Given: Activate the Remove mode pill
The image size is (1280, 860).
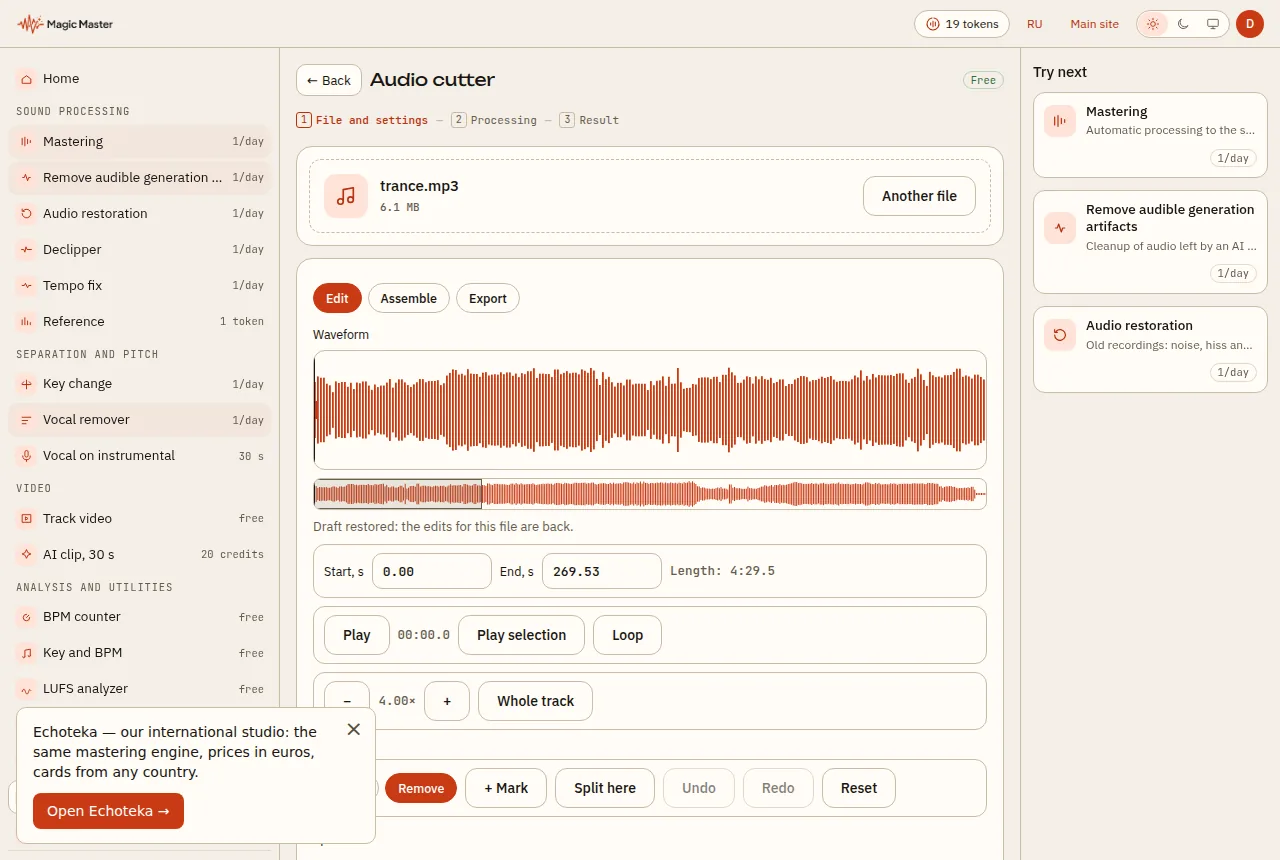Looking at the screenshot, I should click(x=421, y=788).
